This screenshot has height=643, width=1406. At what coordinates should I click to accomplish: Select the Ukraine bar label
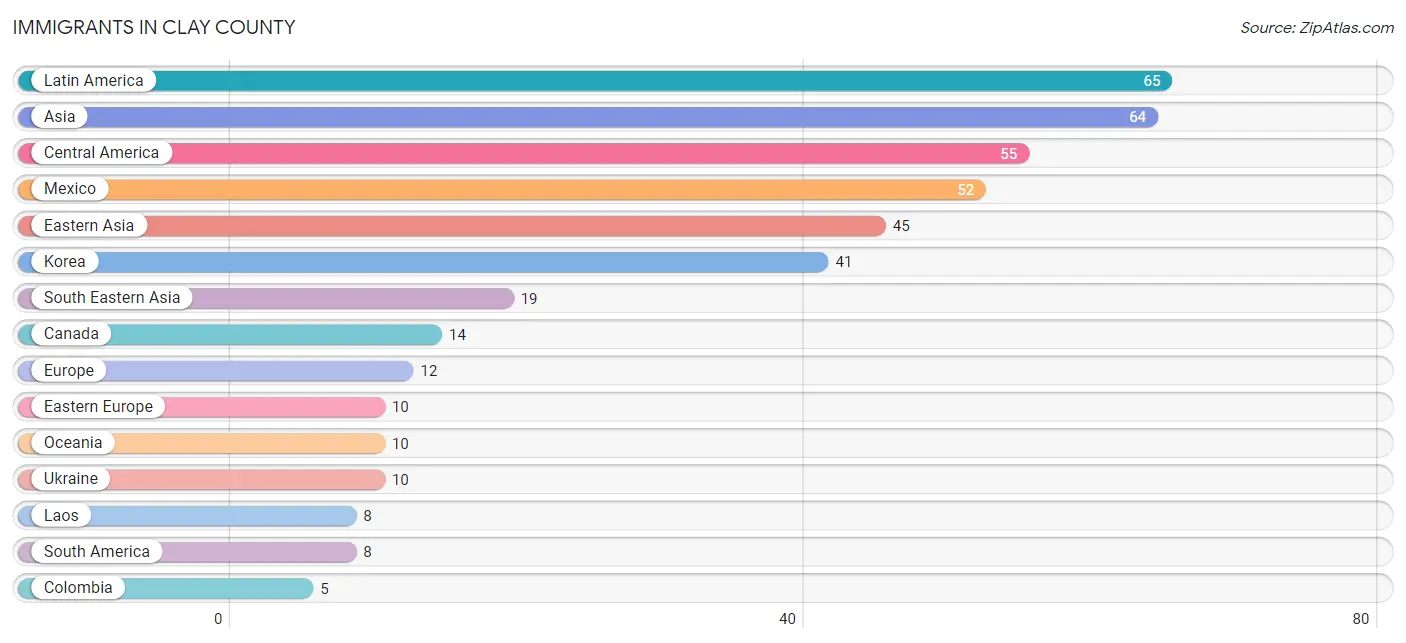point(71,479)
